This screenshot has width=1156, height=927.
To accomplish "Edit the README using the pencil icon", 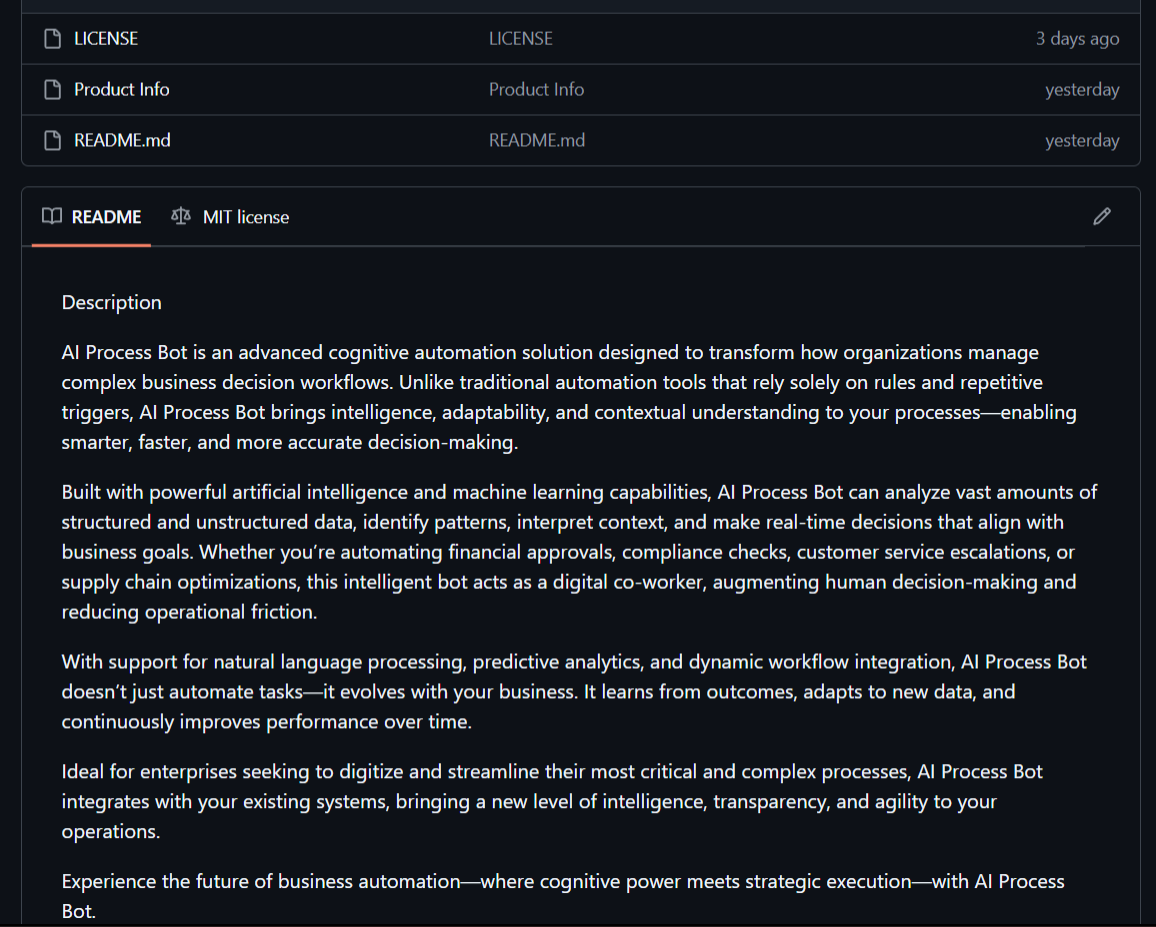I will pyautogui.click(x=1102, y=217).
